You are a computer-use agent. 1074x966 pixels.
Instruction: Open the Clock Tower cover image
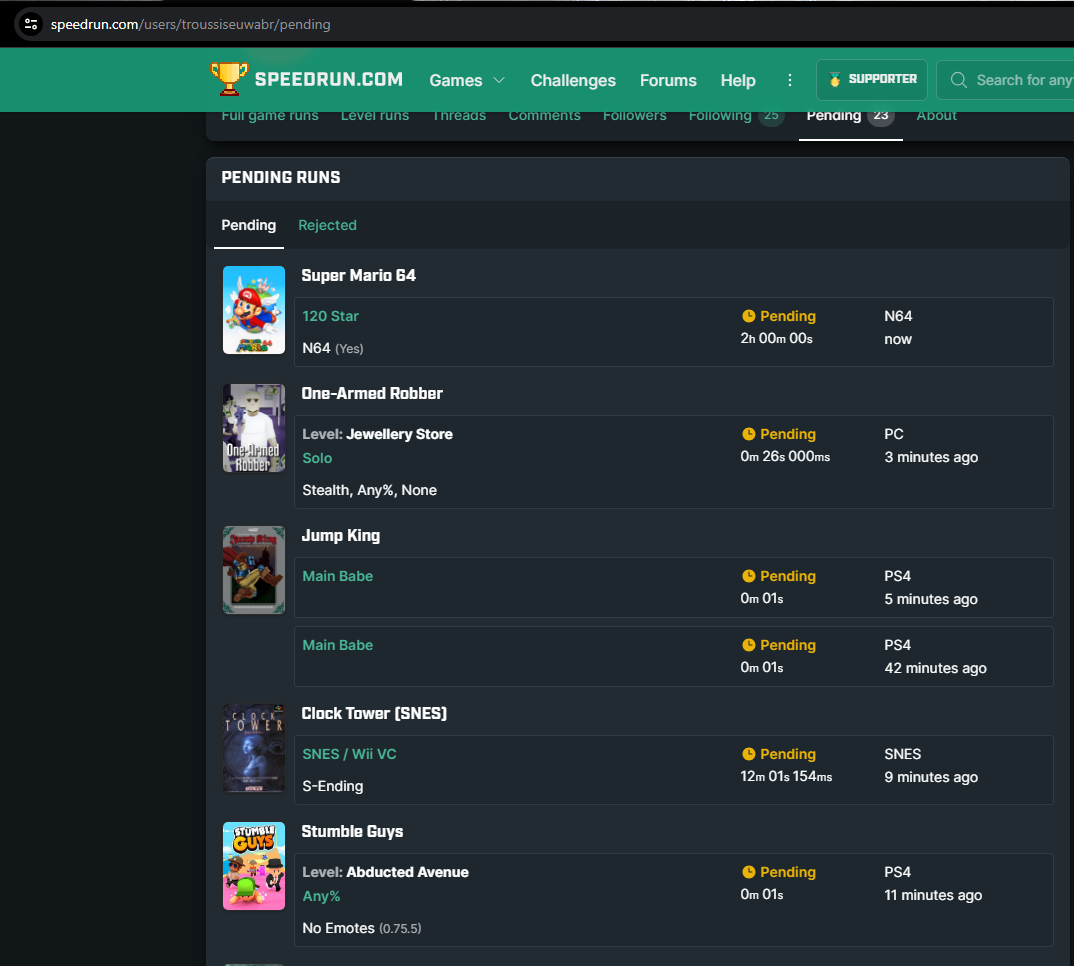(254, 748)
